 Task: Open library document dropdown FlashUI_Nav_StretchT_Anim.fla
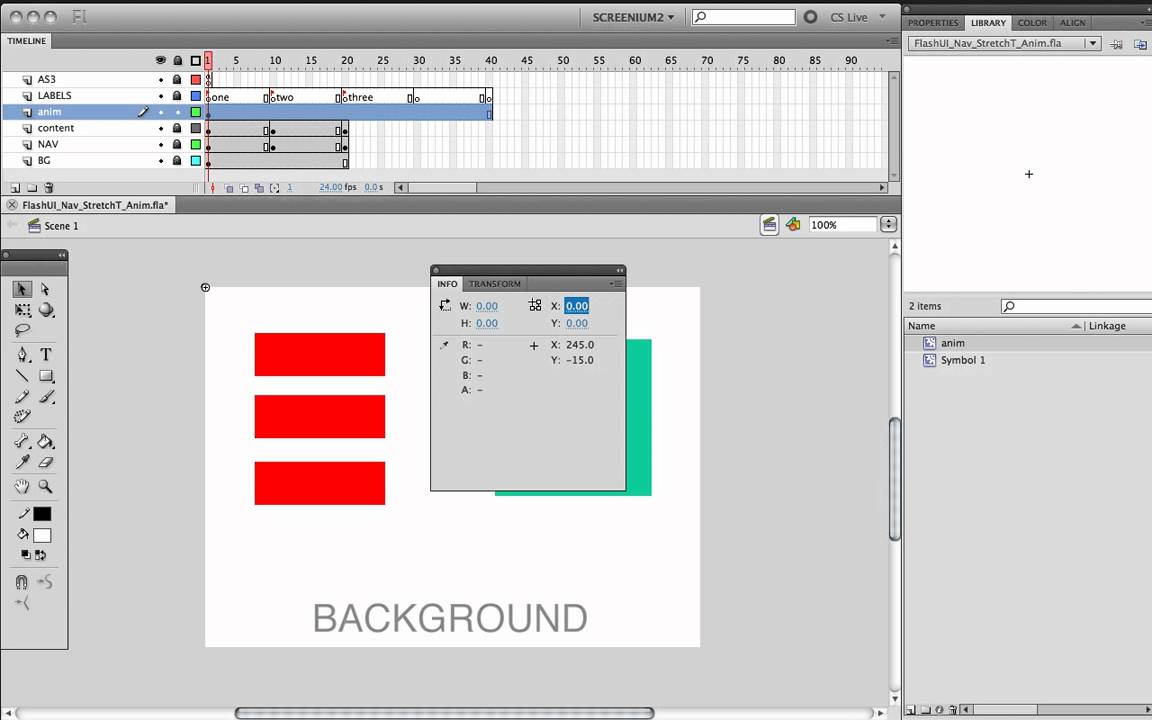click(1004, 43)
